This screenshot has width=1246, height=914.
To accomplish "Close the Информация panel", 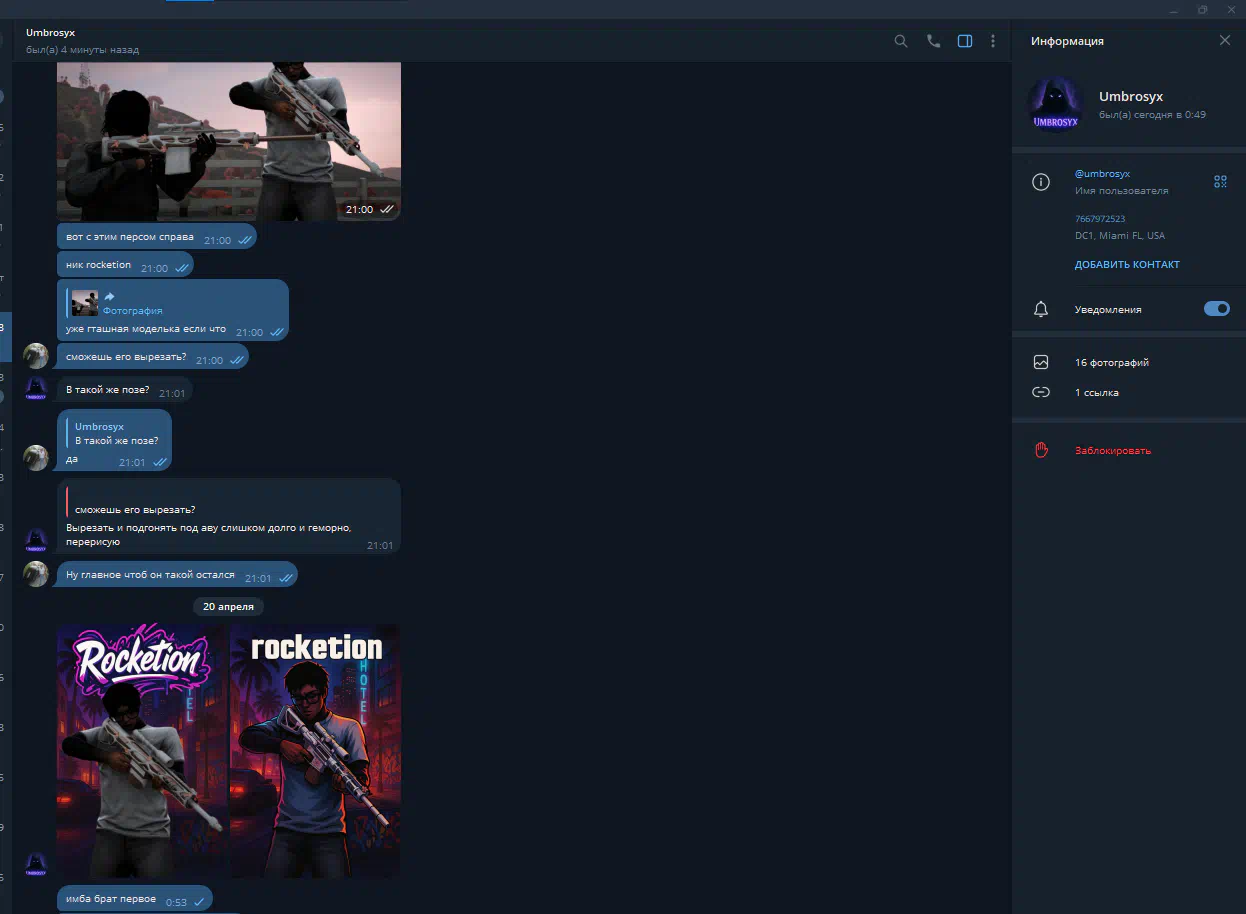I will coord(1225,41).
